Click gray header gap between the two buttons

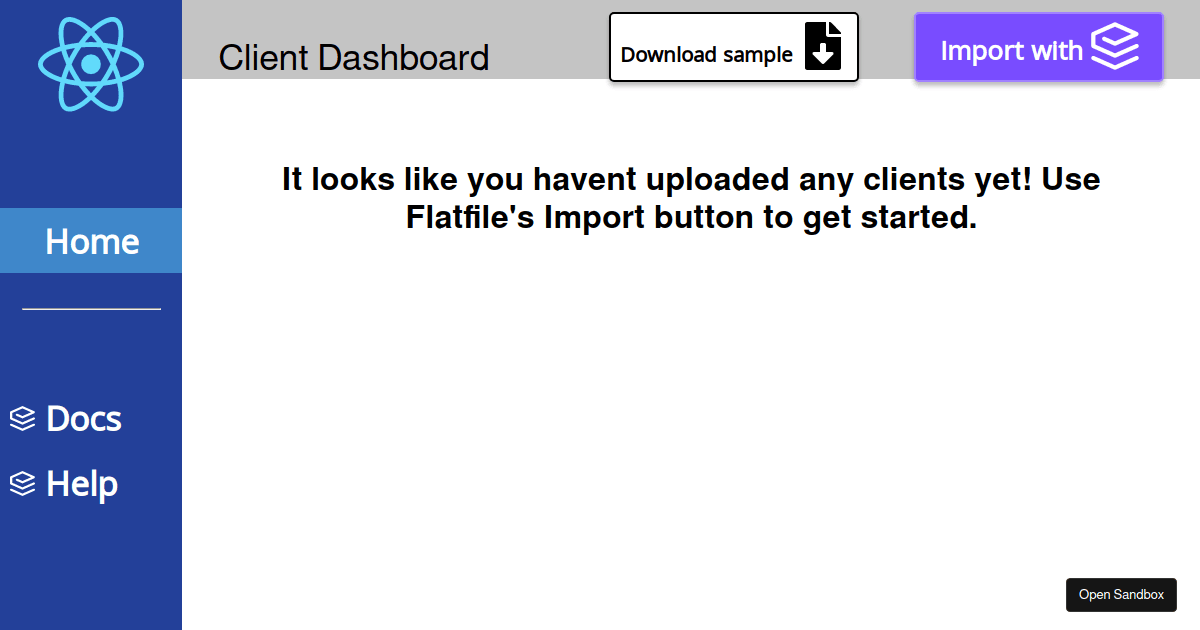pyautogui.click(x=886, y=40)
